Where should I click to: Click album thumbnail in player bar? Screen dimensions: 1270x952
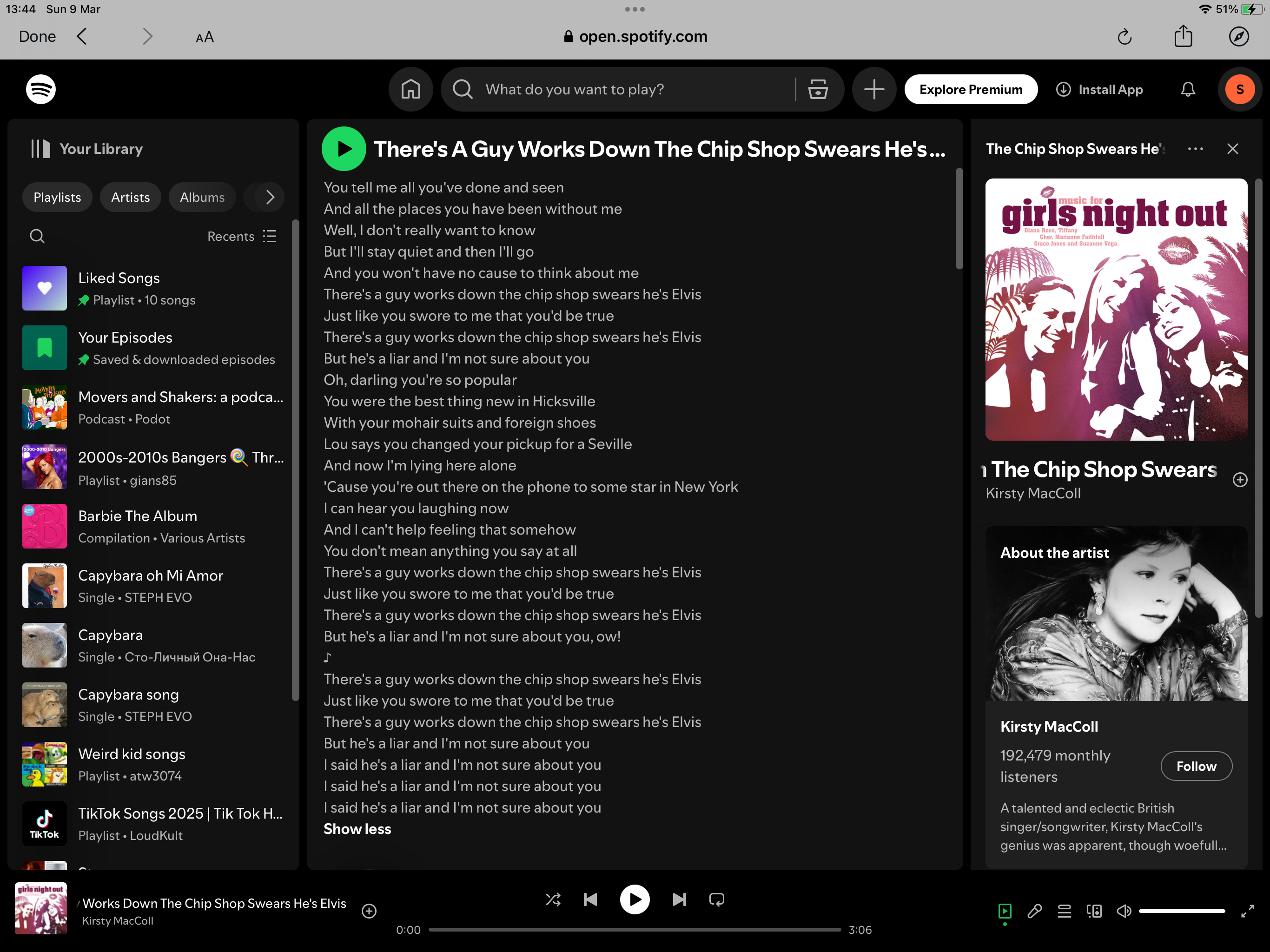pos(41,908)
